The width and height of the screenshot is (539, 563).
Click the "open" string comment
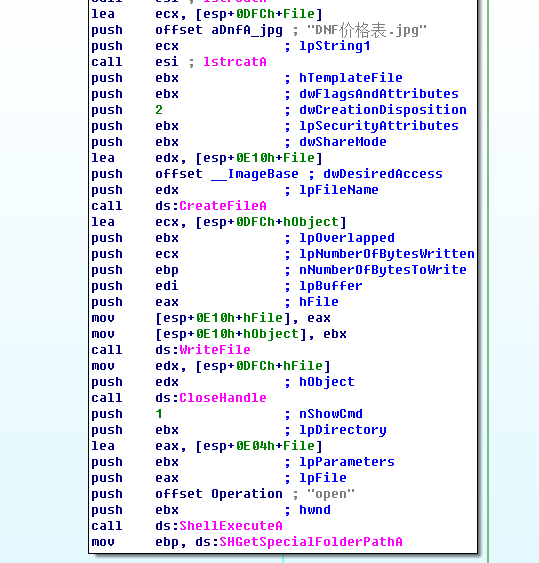(331, 494)
